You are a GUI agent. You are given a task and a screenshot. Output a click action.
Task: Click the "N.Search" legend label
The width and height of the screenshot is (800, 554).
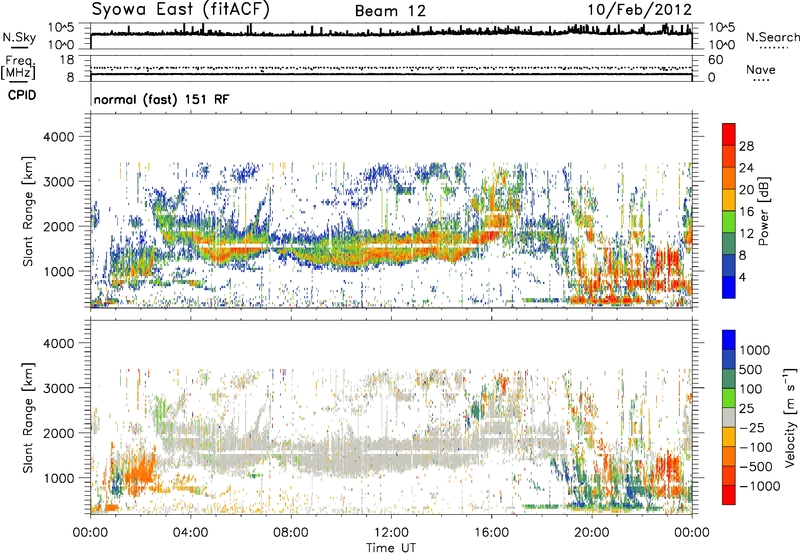coord(772,37)
